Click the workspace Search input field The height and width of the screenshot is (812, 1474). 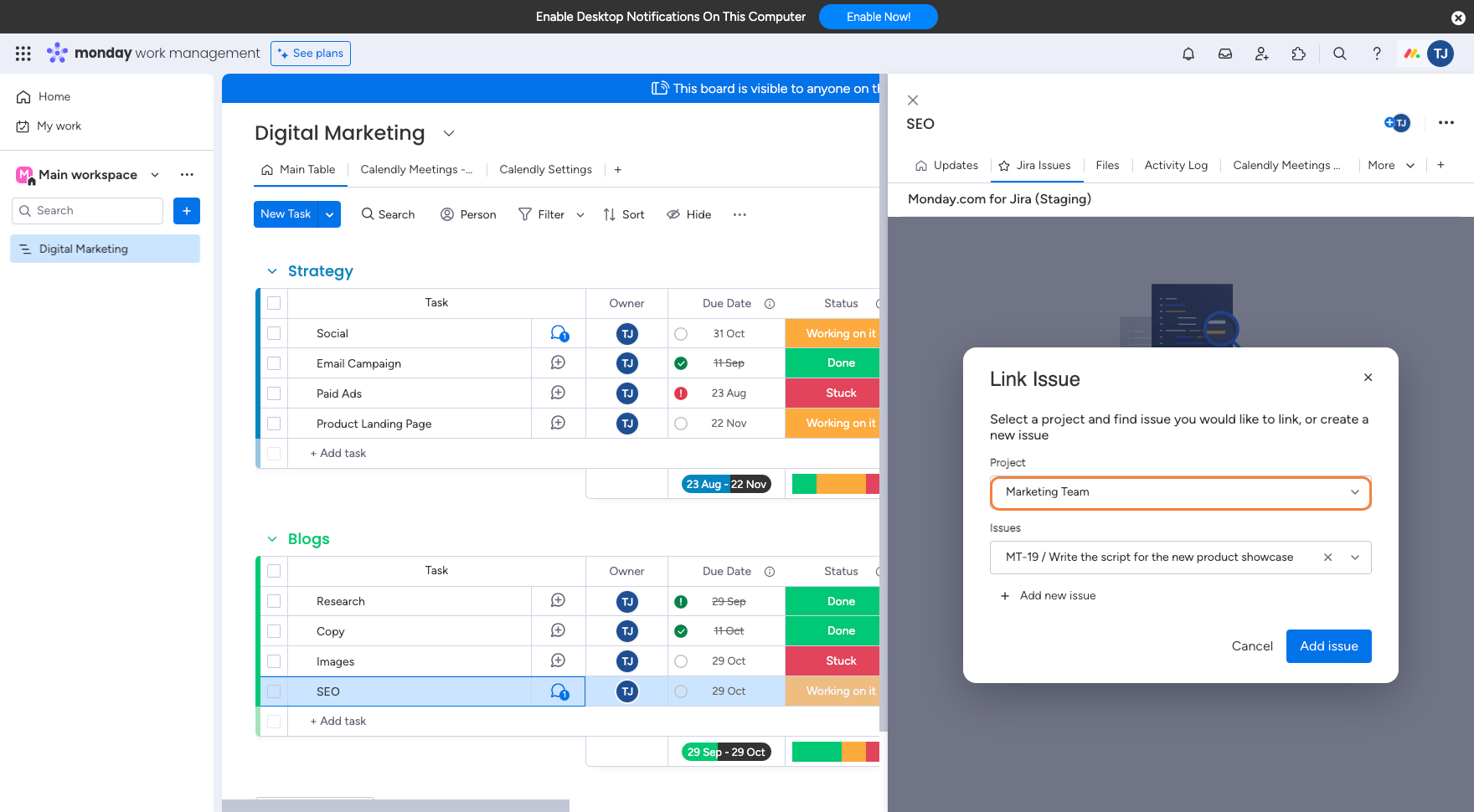pyautogui.click(x=88, y=211)
